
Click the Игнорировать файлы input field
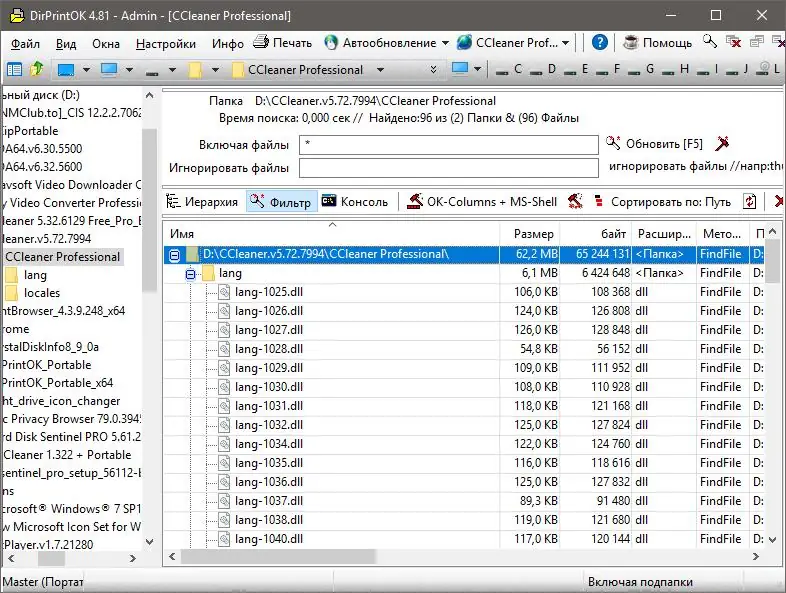tap(449, 168)
